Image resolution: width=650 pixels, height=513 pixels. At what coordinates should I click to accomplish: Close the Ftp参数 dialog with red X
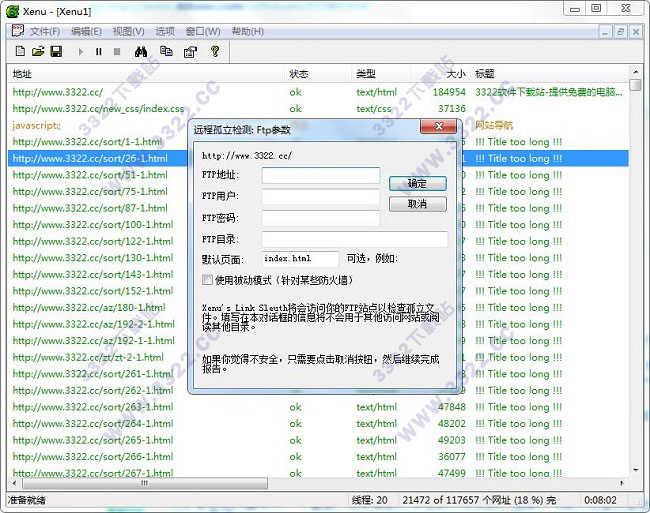click(x=439, y=126)
